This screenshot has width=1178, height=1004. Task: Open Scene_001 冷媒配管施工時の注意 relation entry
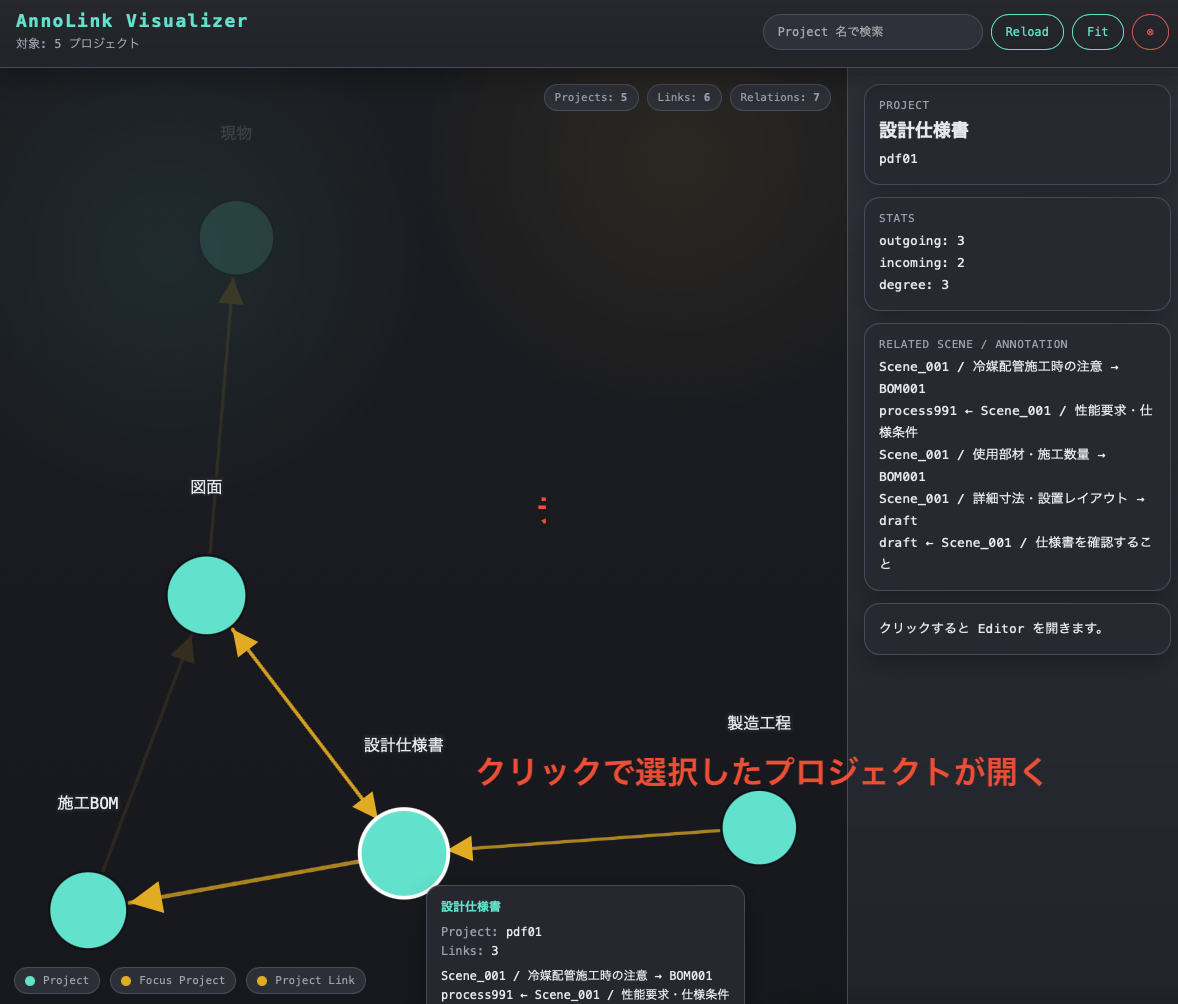click(x=1000, y=377)
